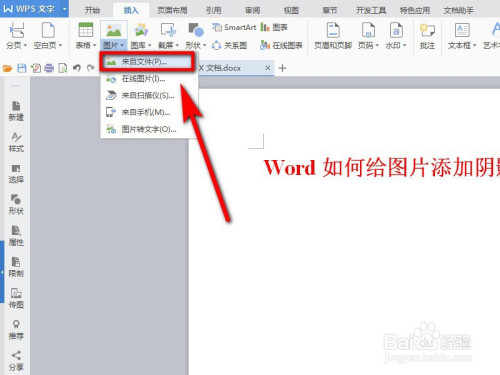Expand the 空白页 dropdown arrow

click(60, 45)
